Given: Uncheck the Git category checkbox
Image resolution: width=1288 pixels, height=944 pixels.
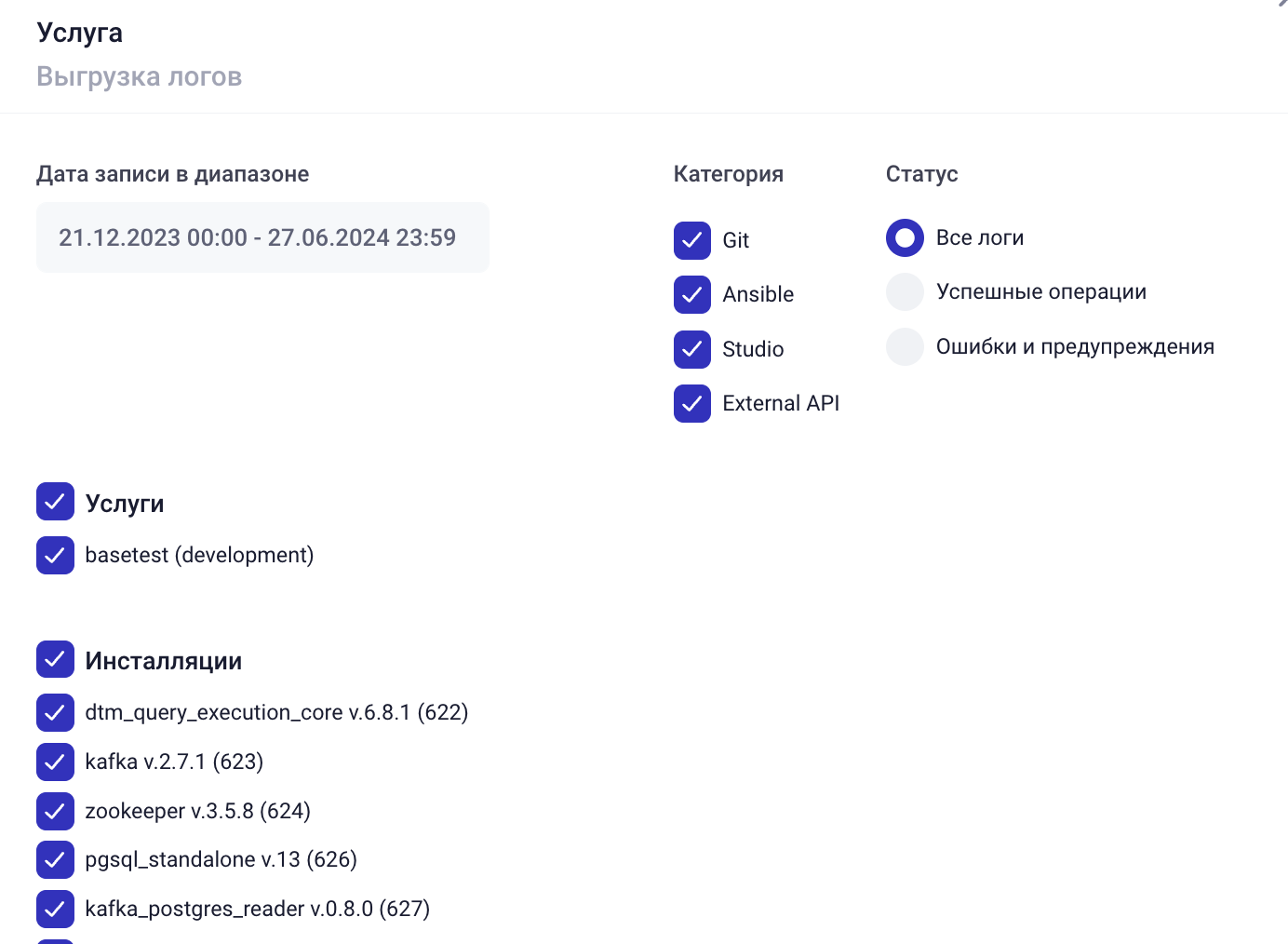Looking at the screenshot, I should pyautogui.click(x=692, y=240).
